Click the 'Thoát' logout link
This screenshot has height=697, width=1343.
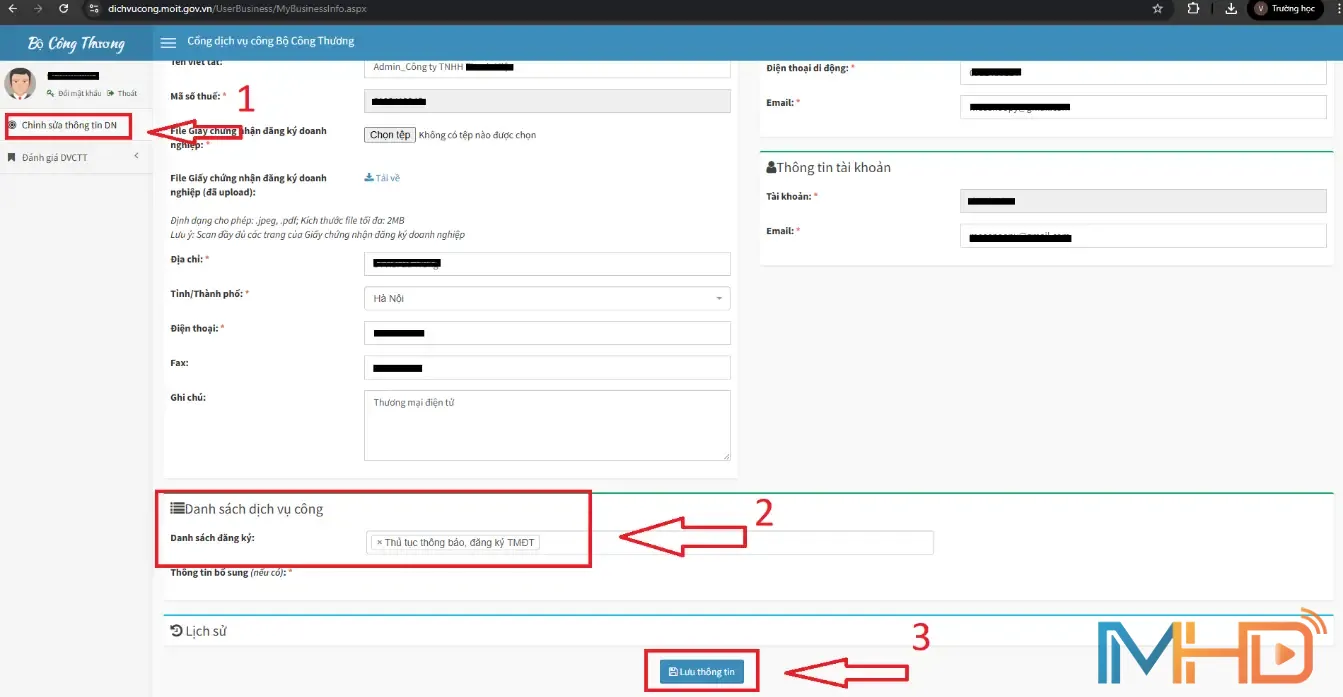coord(126,93)
